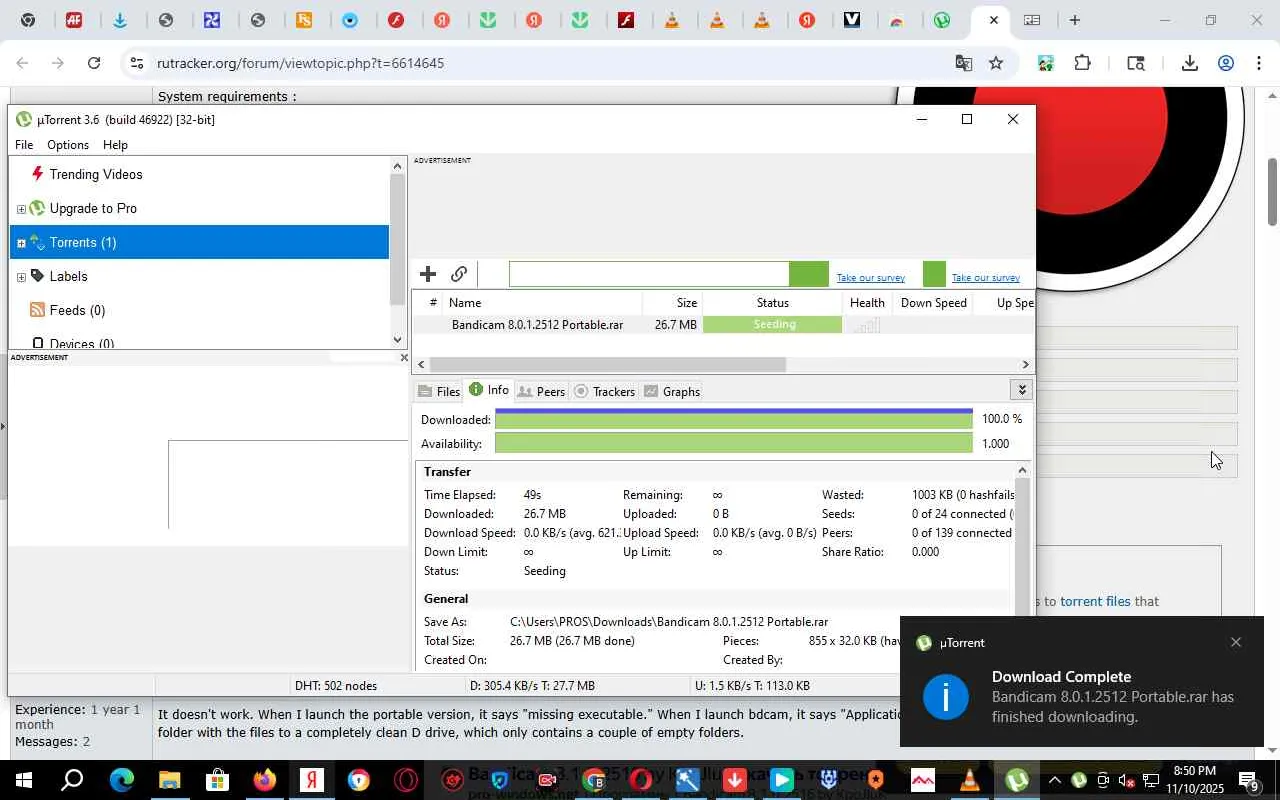Screen dimensions: 1280x800
Task: Open the Yandex browser taskbar icon
Action: pos(312,780)
